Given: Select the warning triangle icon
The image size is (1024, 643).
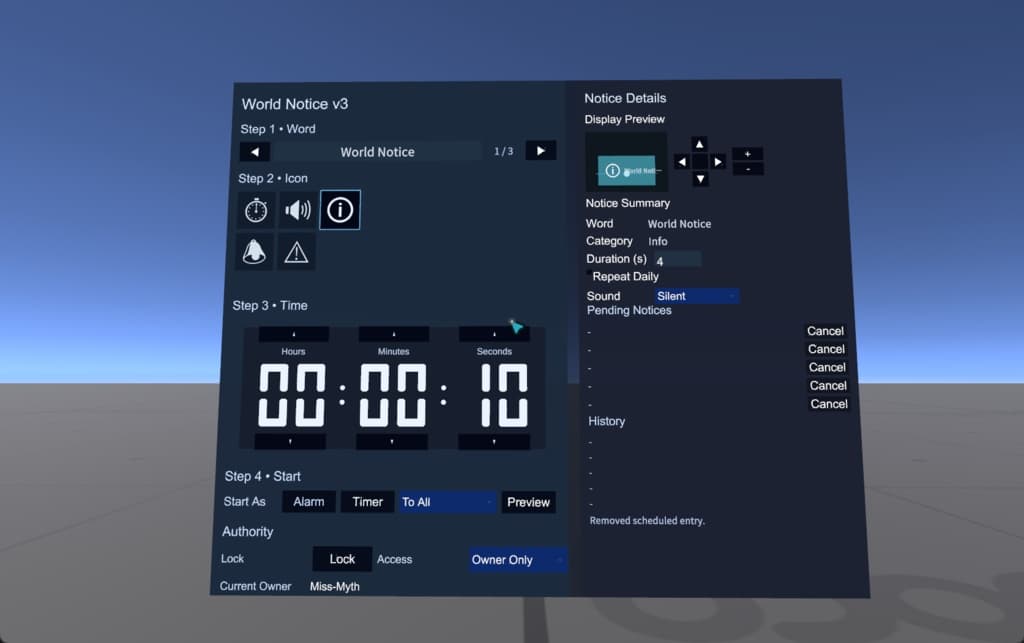Looking at the screenshot, I should point(296,253).
